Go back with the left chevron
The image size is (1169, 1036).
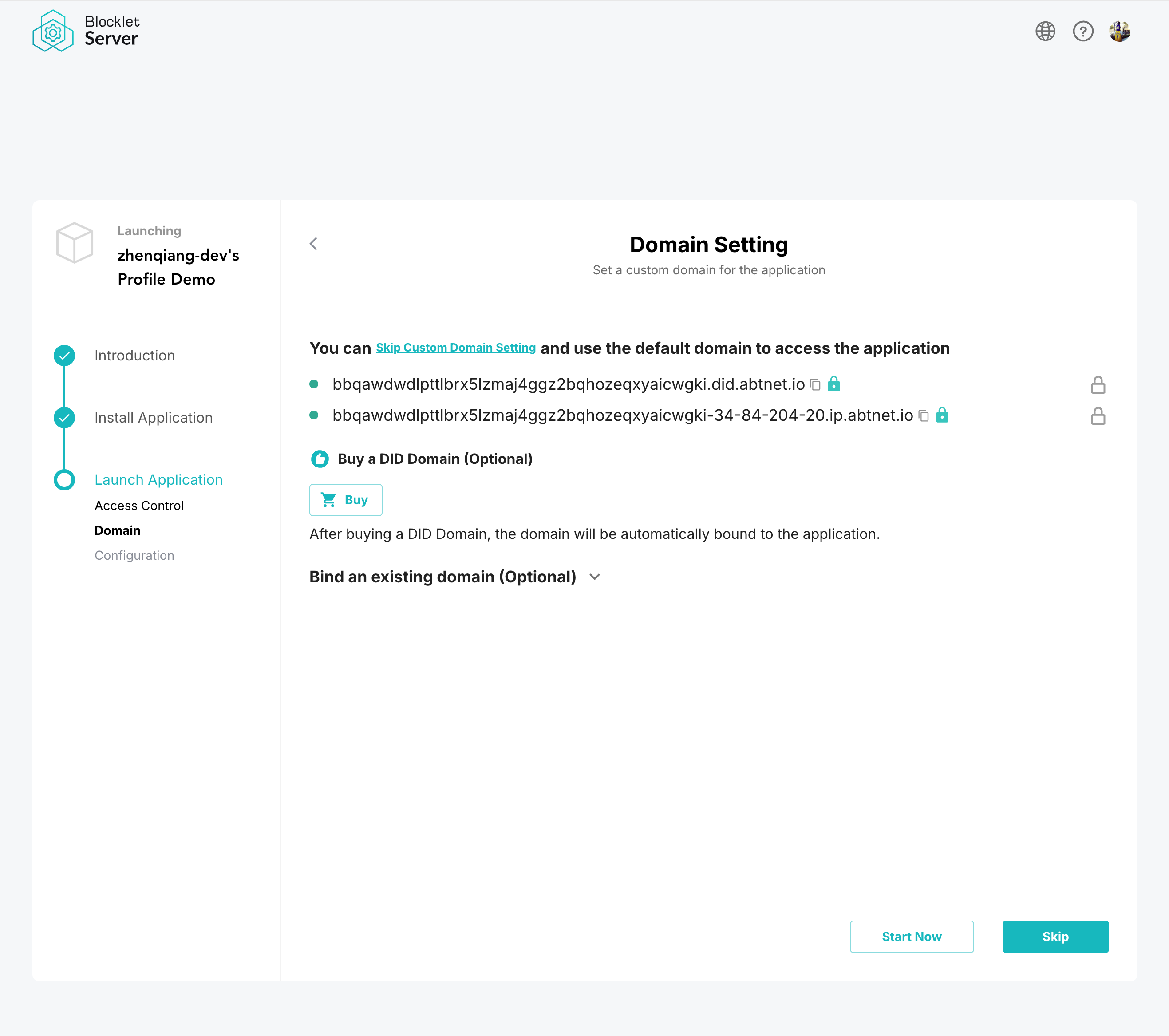point(313,244)
